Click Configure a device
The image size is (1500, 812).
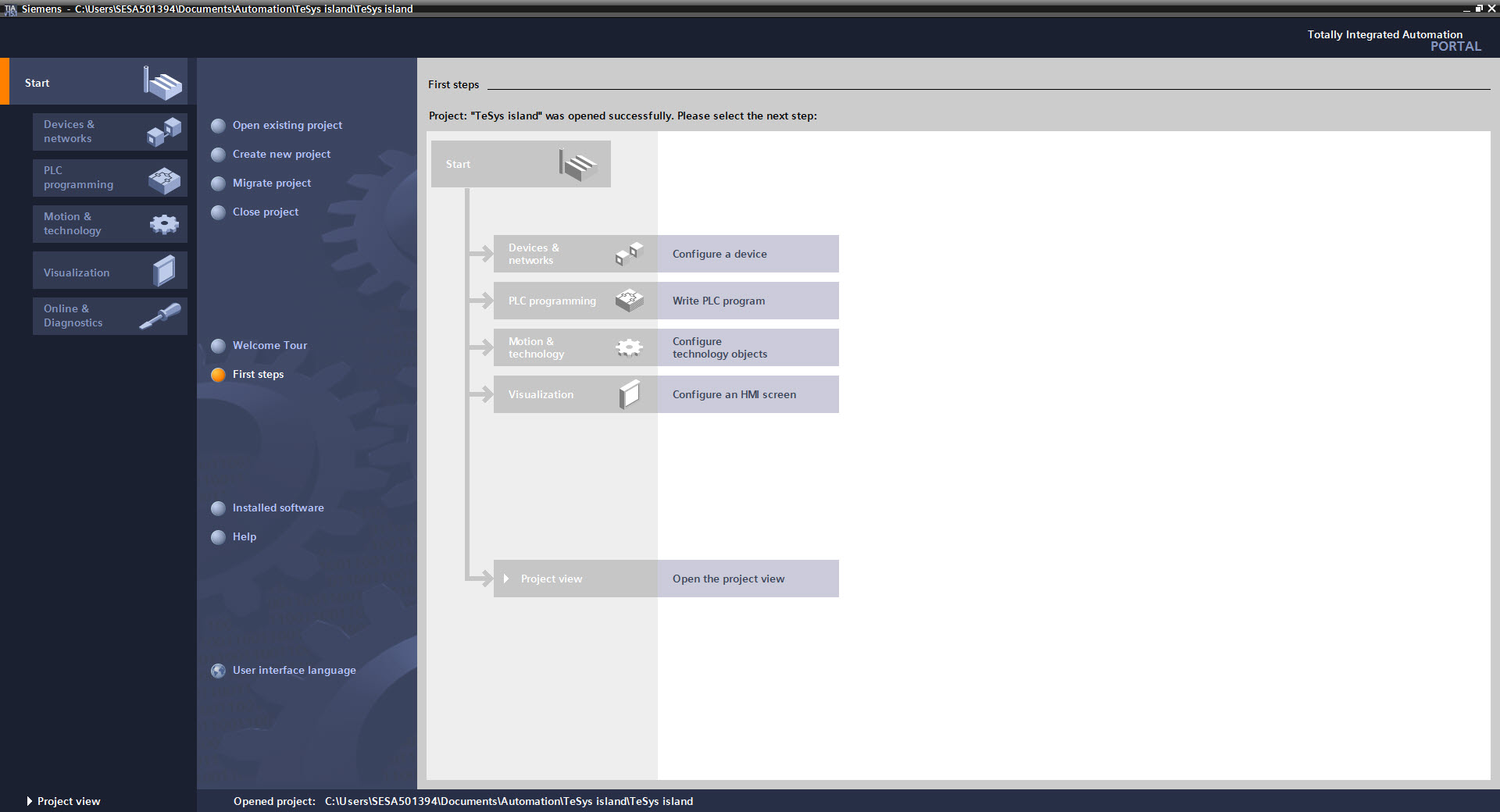748,254
